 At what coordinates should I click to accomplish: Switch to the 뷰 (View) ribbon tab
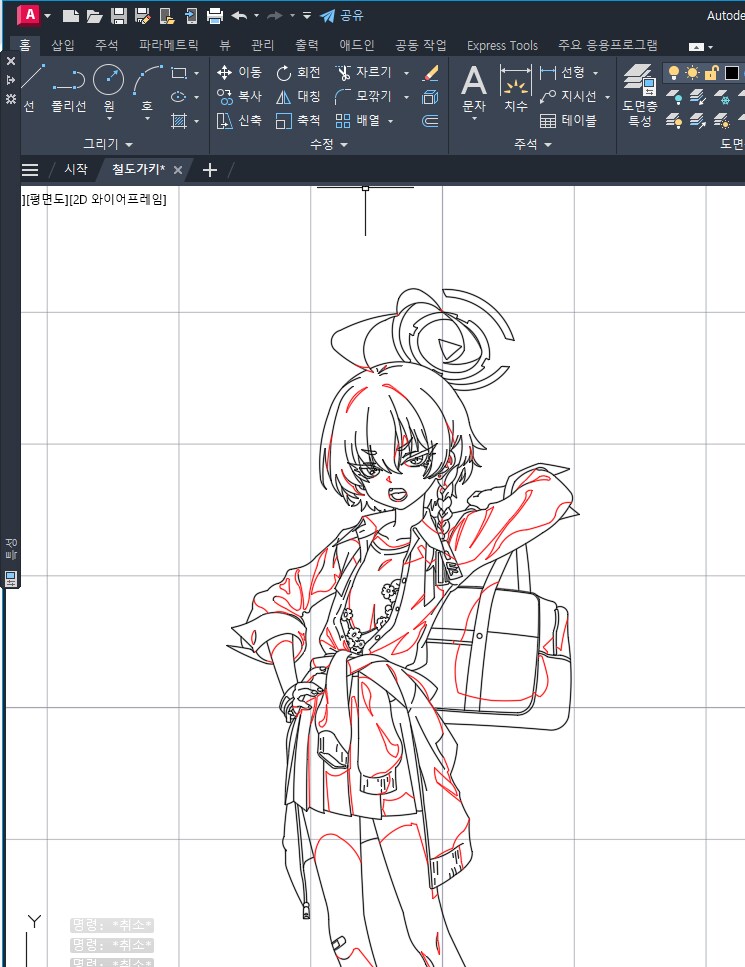pos(225,45)
